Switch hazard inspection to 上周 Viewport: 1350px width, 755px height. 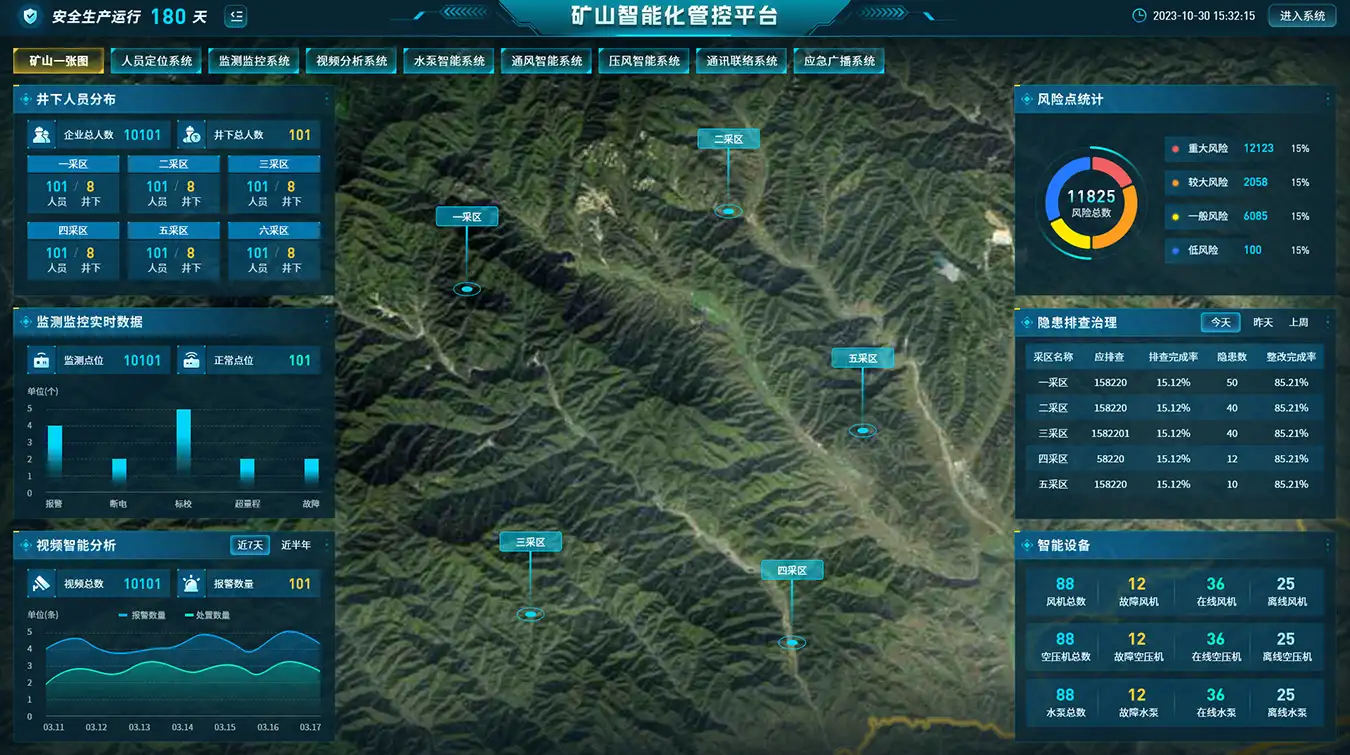(1298, 322)
